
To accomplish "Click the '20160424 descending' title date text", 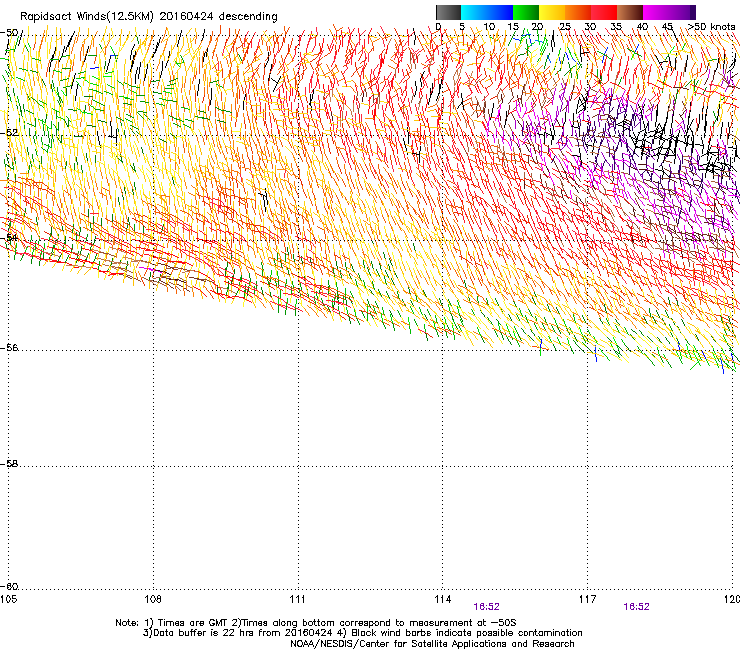I will (x=219, y=17).
